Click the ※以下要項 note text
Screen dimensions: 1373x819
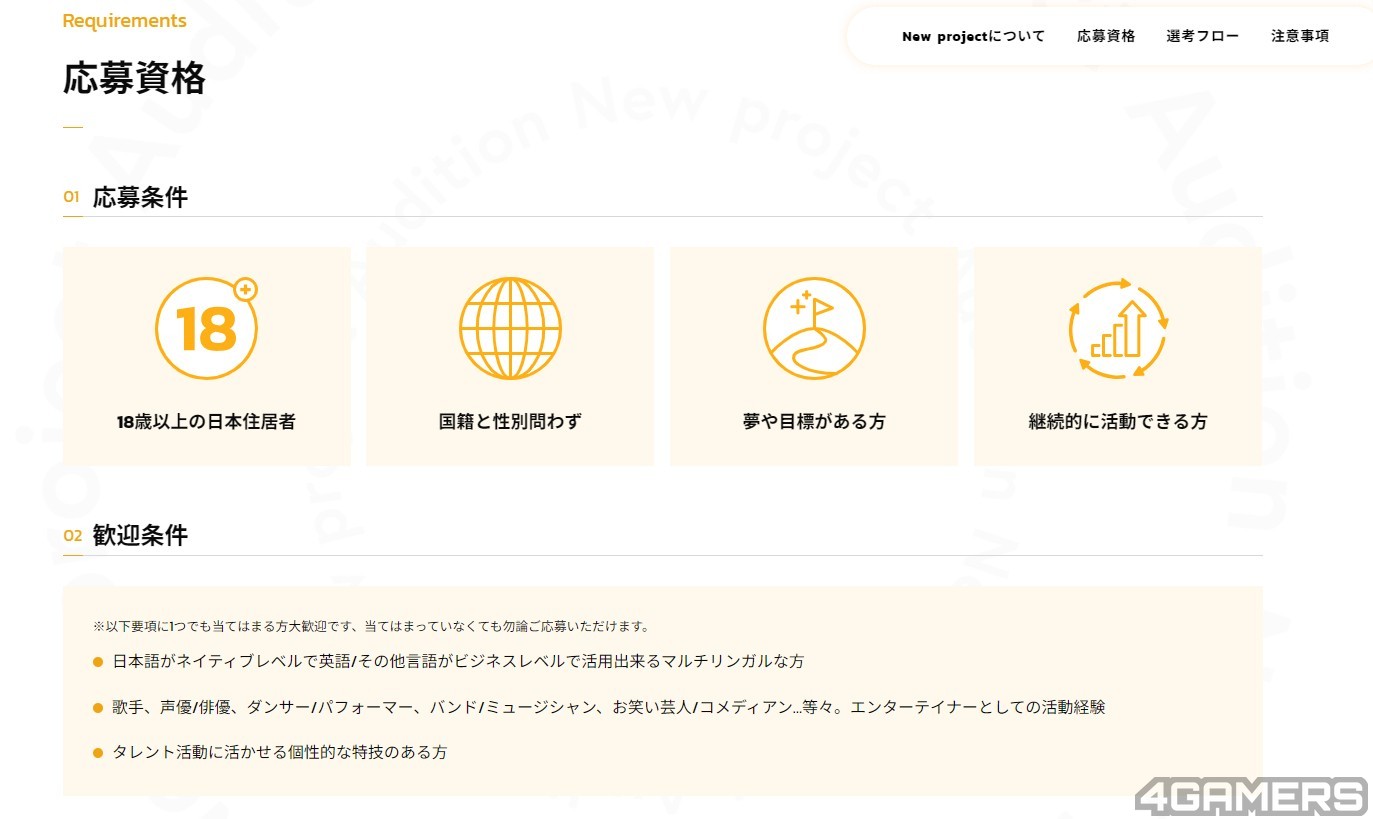click(x=371, y=627)
